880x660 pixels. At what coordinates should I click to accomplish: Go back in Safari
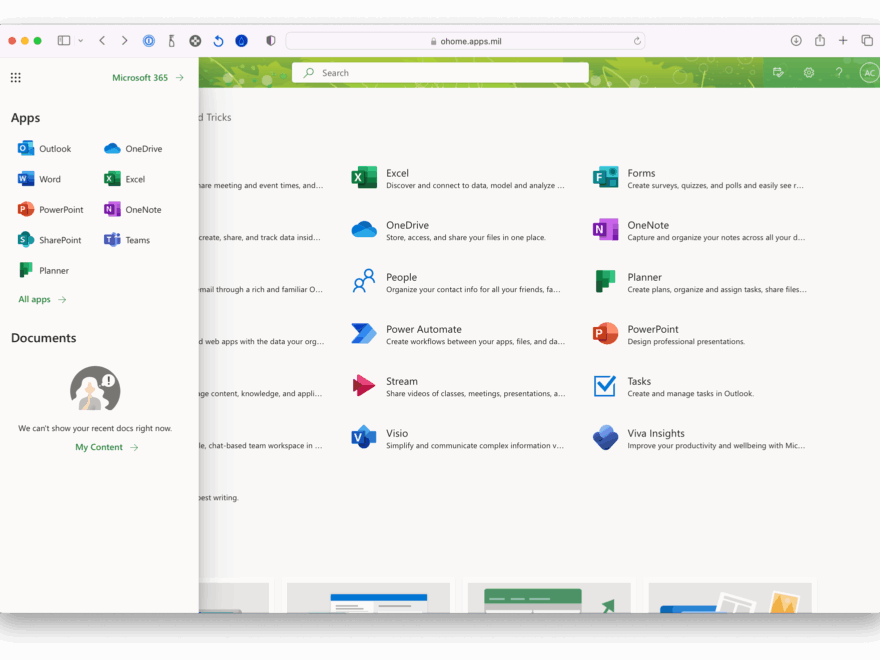[x=102, y=40]
